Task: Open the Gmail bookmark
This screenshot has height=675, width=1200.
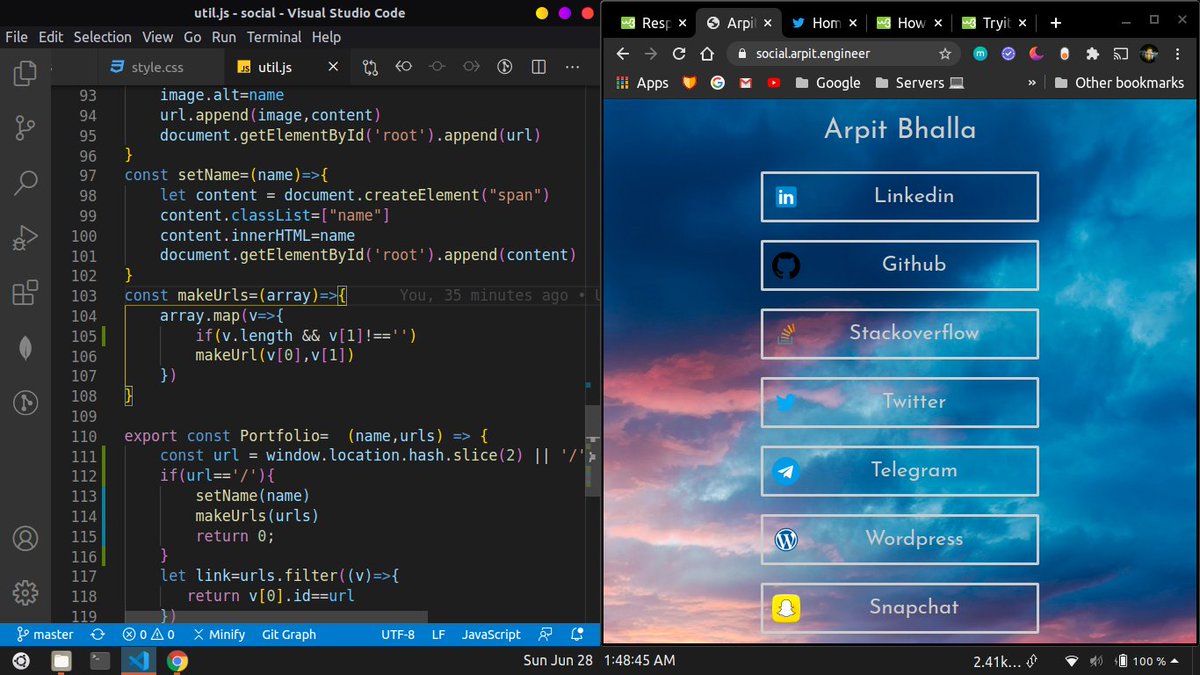Action: pos(745,83)
